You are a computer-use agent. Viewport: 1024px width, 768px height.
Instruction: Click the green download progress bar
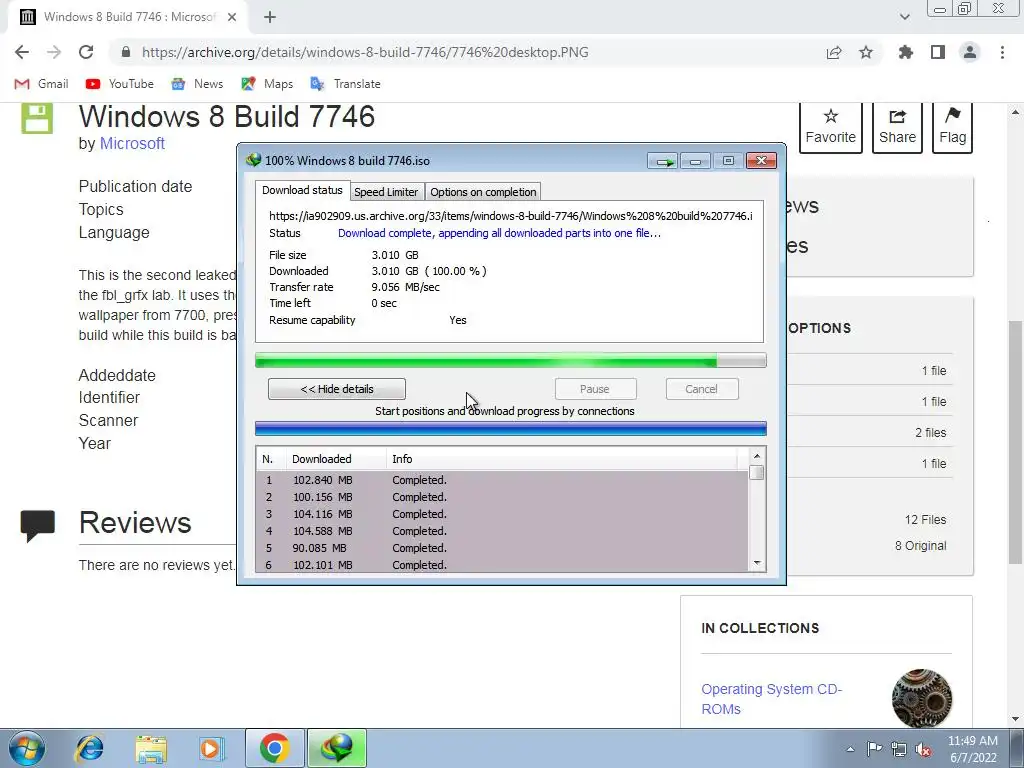click(x=511, y=360)
